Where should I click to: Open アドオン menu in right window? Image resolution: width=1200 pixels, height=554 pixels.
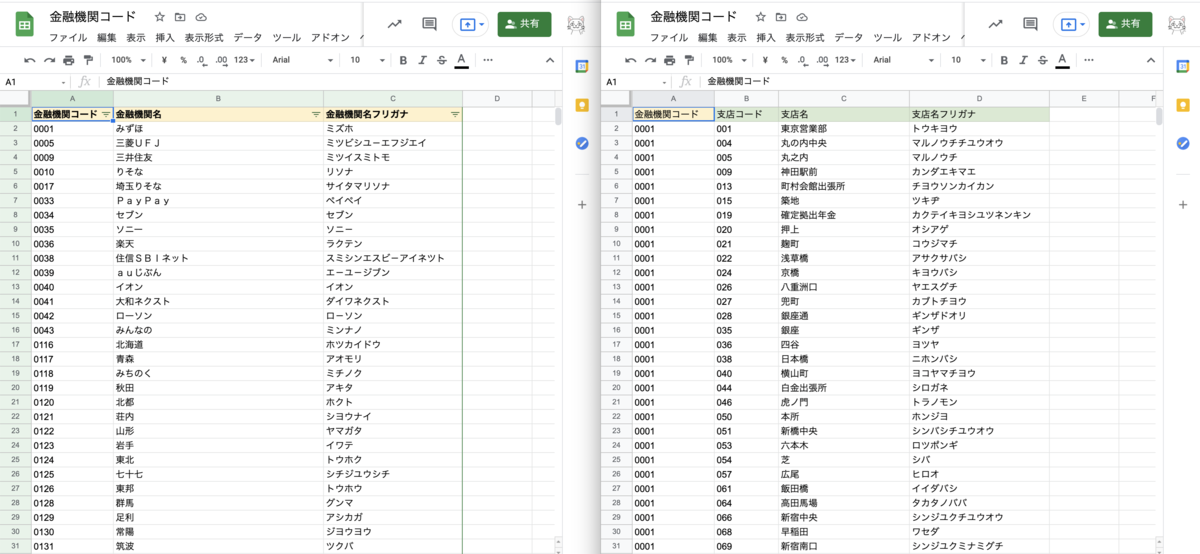930,38
